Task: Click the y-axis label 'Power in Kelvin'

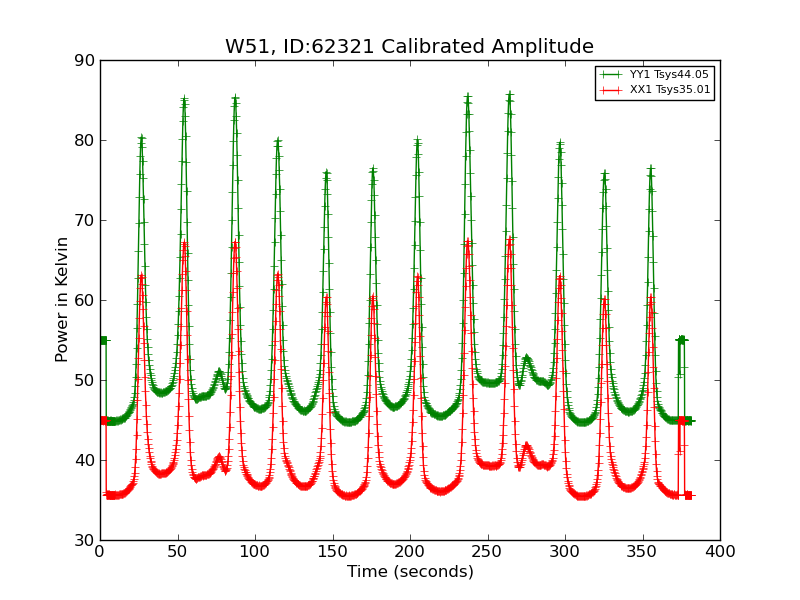Action: 61,300
